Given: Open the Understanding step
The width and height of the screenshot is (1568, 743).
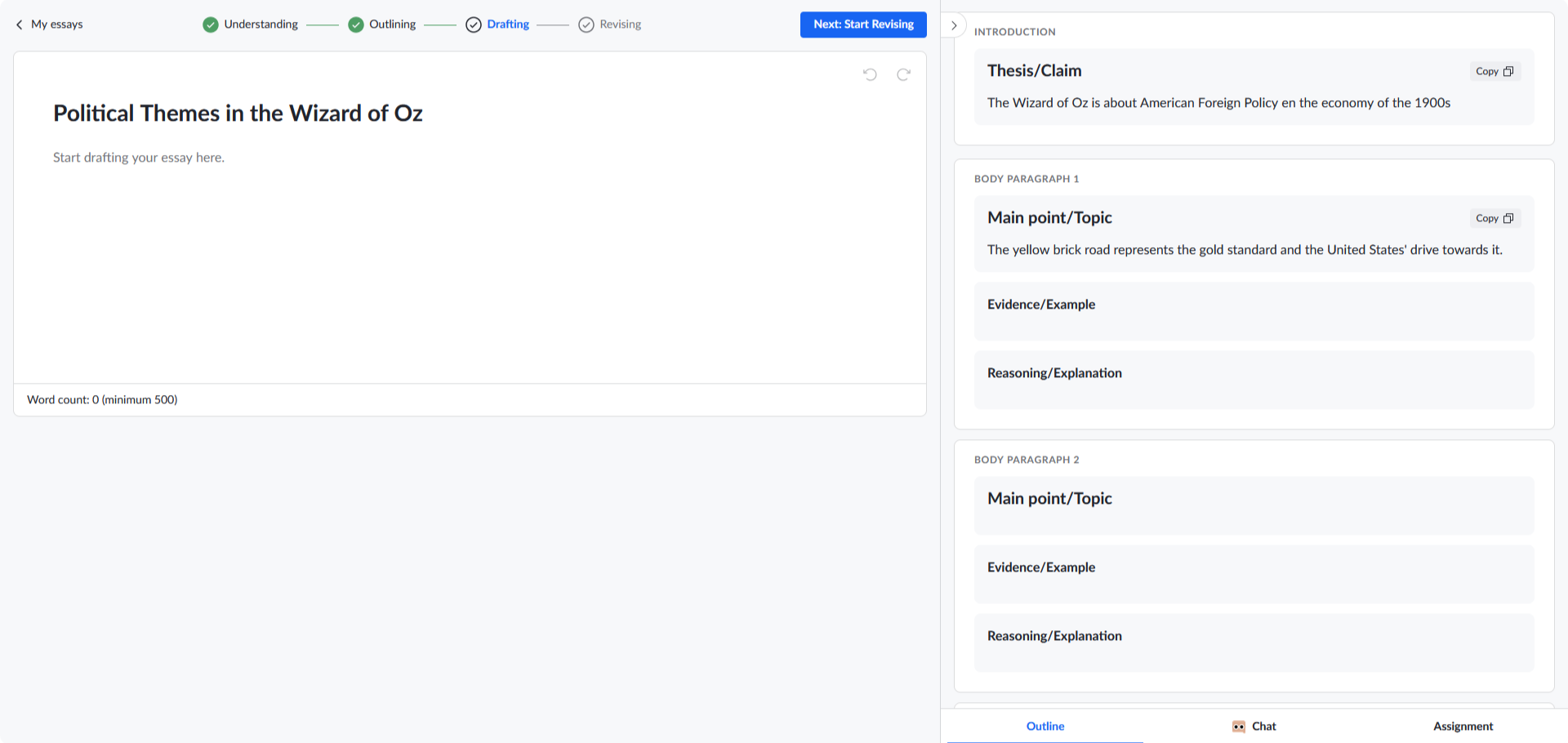Looking at the screenshot, I should 251,24.
